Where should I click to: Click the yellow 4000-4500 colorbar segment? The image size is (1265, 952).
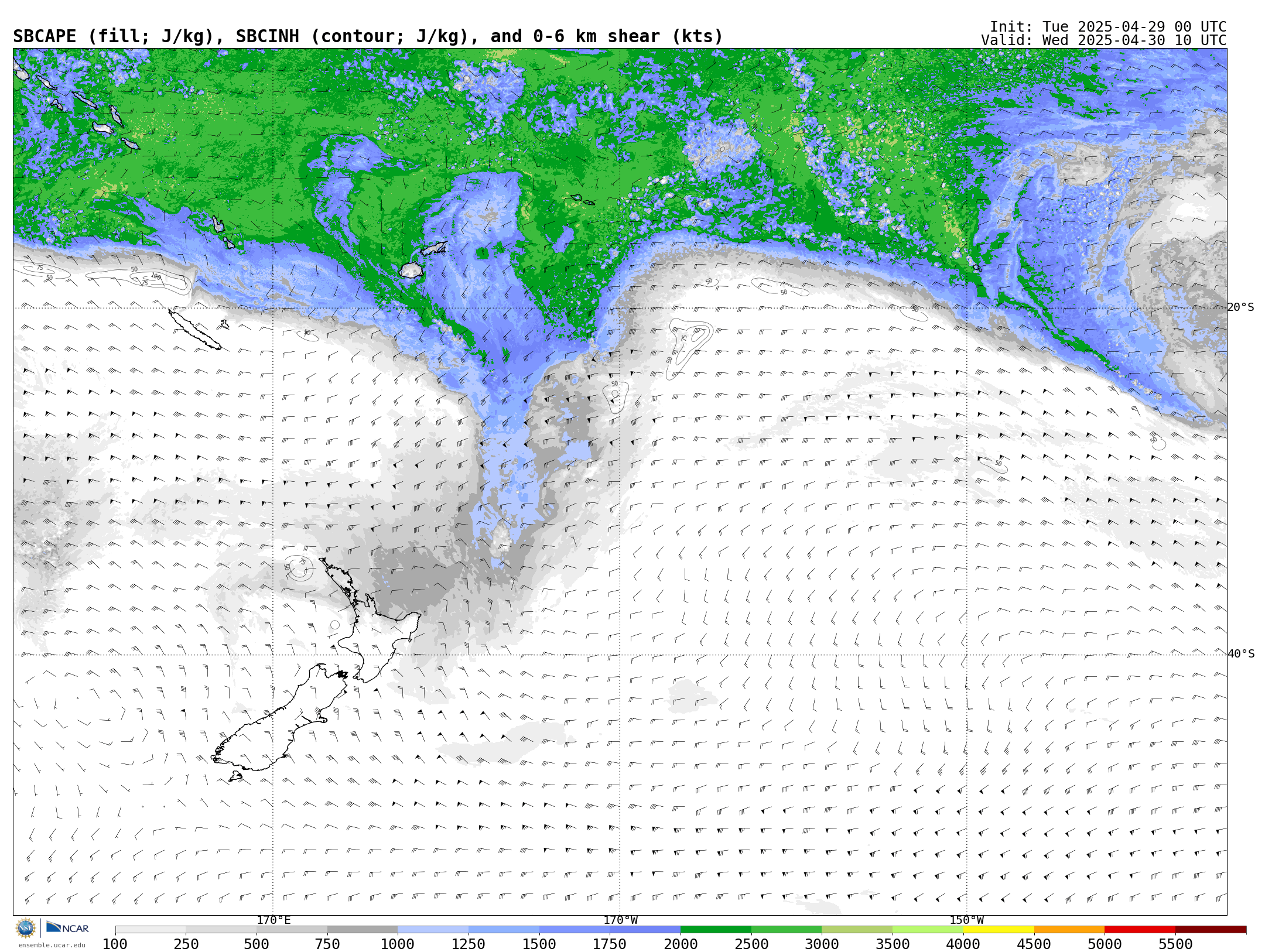pyautogui.click(x=999, y=930)
